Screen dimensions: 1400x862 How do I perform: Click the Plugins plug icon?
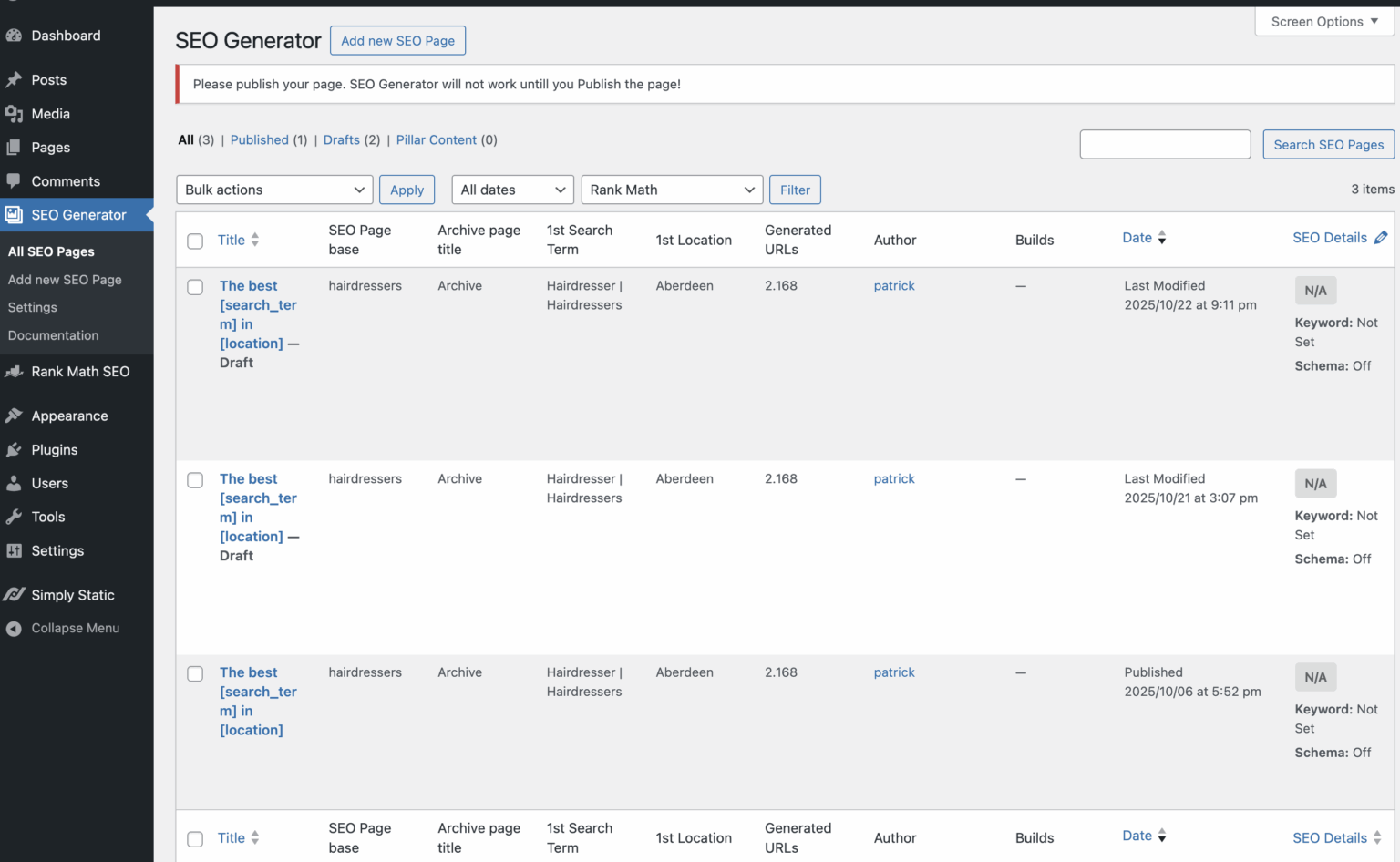(x=14, y=450)
